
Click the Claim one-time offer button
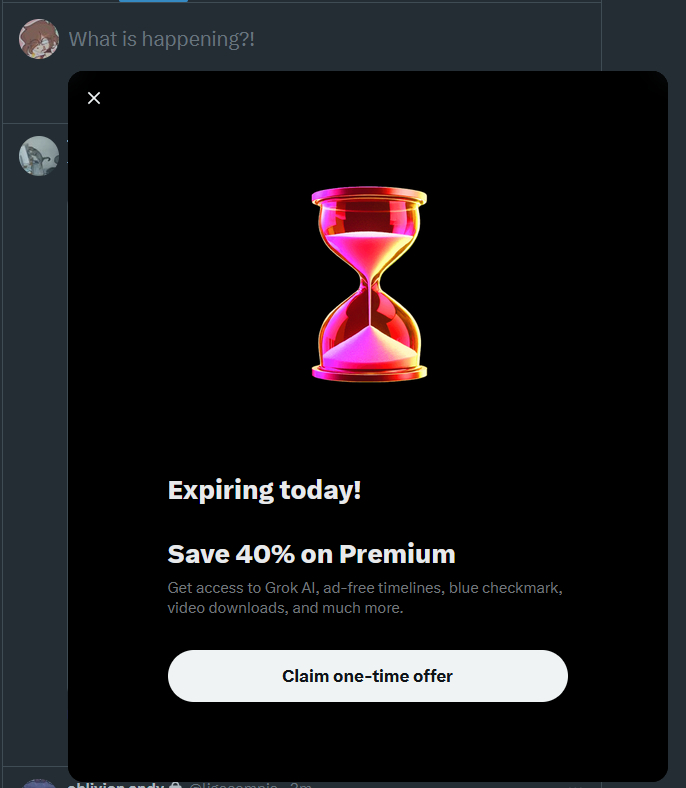368,676
